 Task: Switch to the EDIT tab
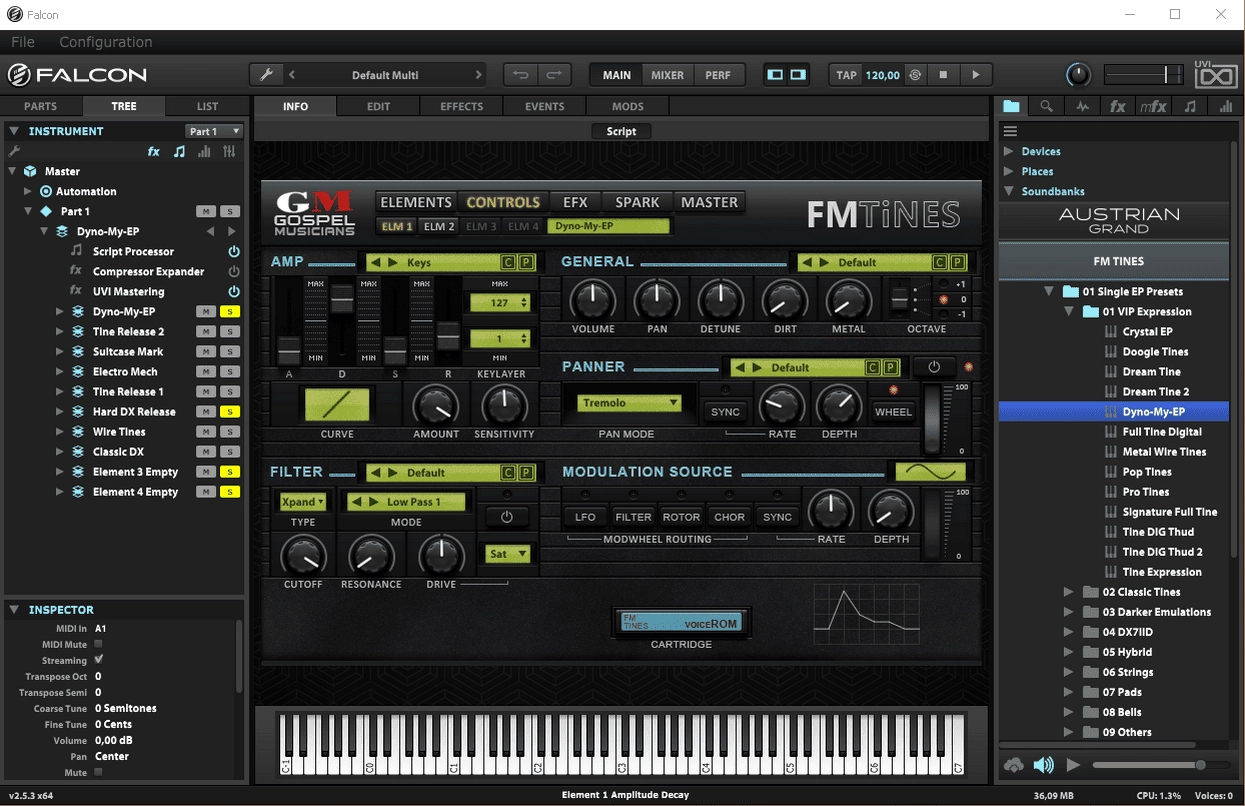pos(378,107)
